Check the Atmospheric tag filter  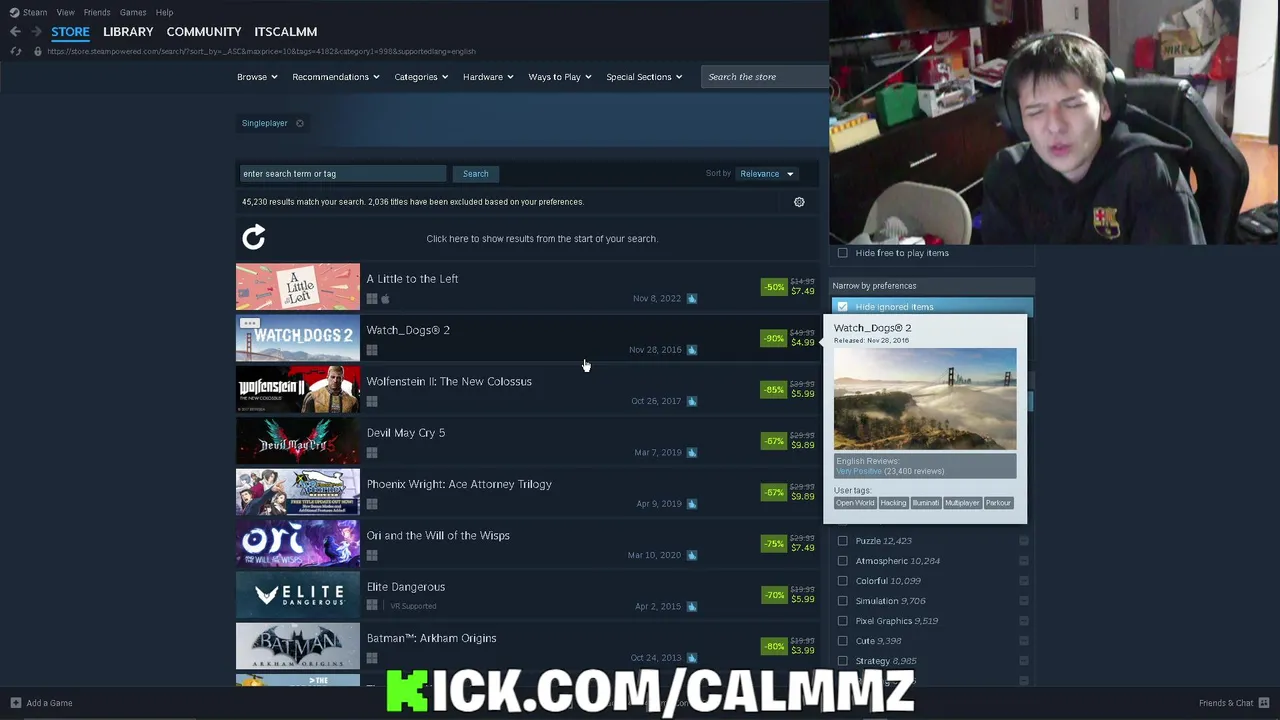tap(842, 561)
